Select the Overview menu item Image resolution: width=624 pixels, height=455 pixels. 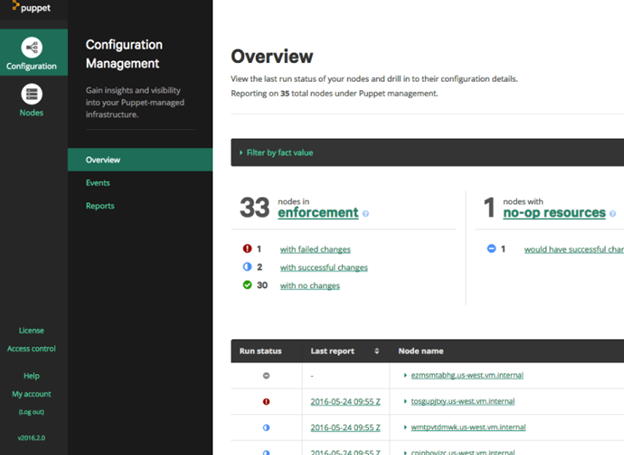point(140,160)
